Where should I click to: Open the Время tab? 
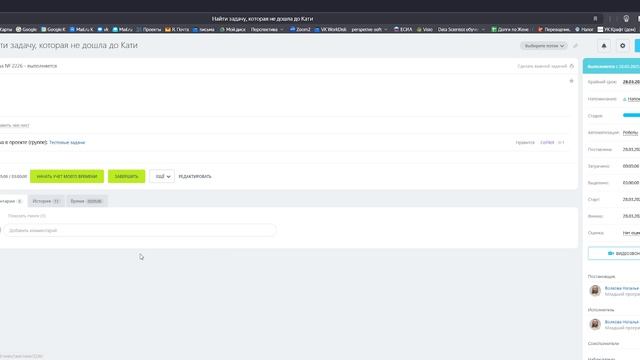[86, 201]
